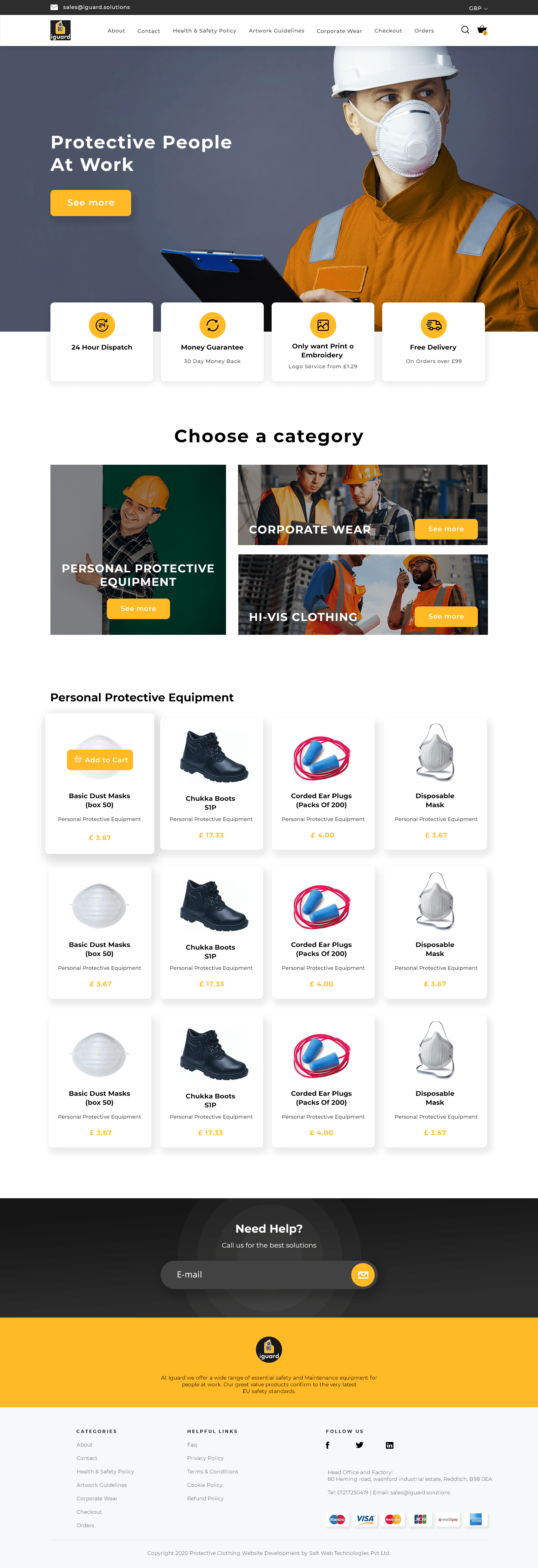Viewport: 538px width, 1568px height.
Task: Click the Free Delivery truck icon
Action: (x=434, y=325)
